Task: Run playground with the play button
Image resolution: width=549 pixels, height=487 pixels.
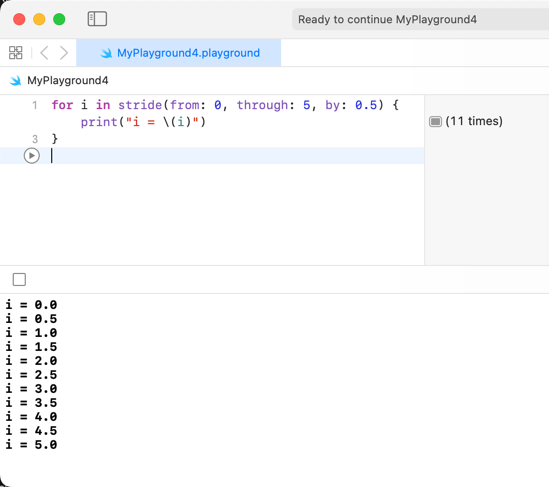Action: click(x=32, y=156)
